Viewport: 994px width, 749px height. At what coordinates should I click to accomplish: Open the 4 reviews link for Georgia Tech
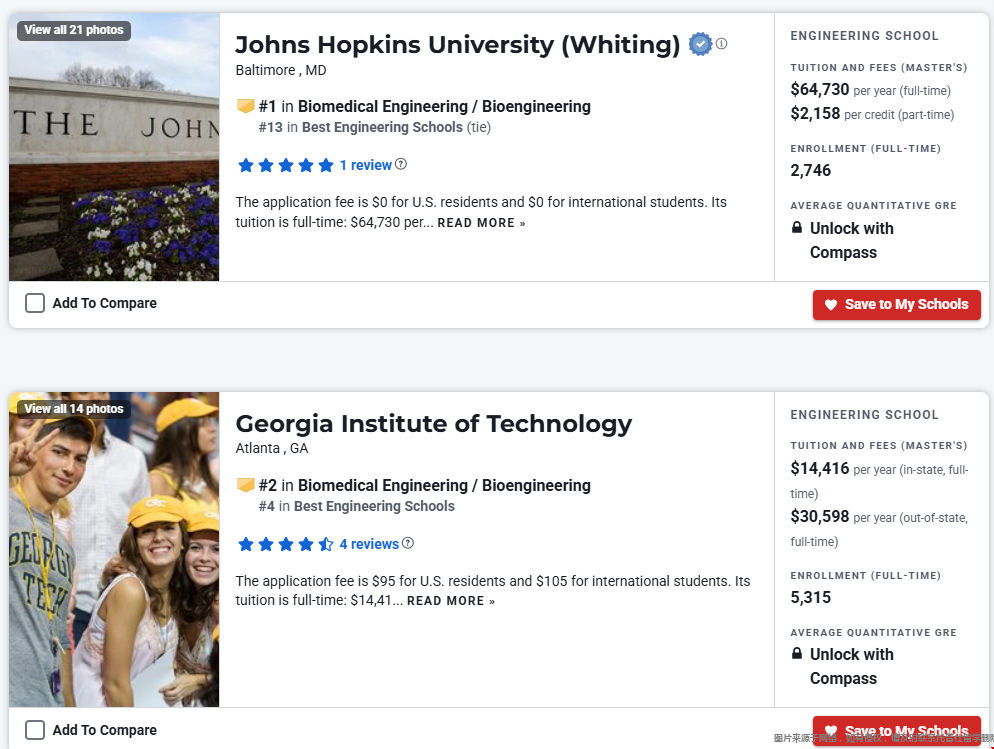(369, 544)
